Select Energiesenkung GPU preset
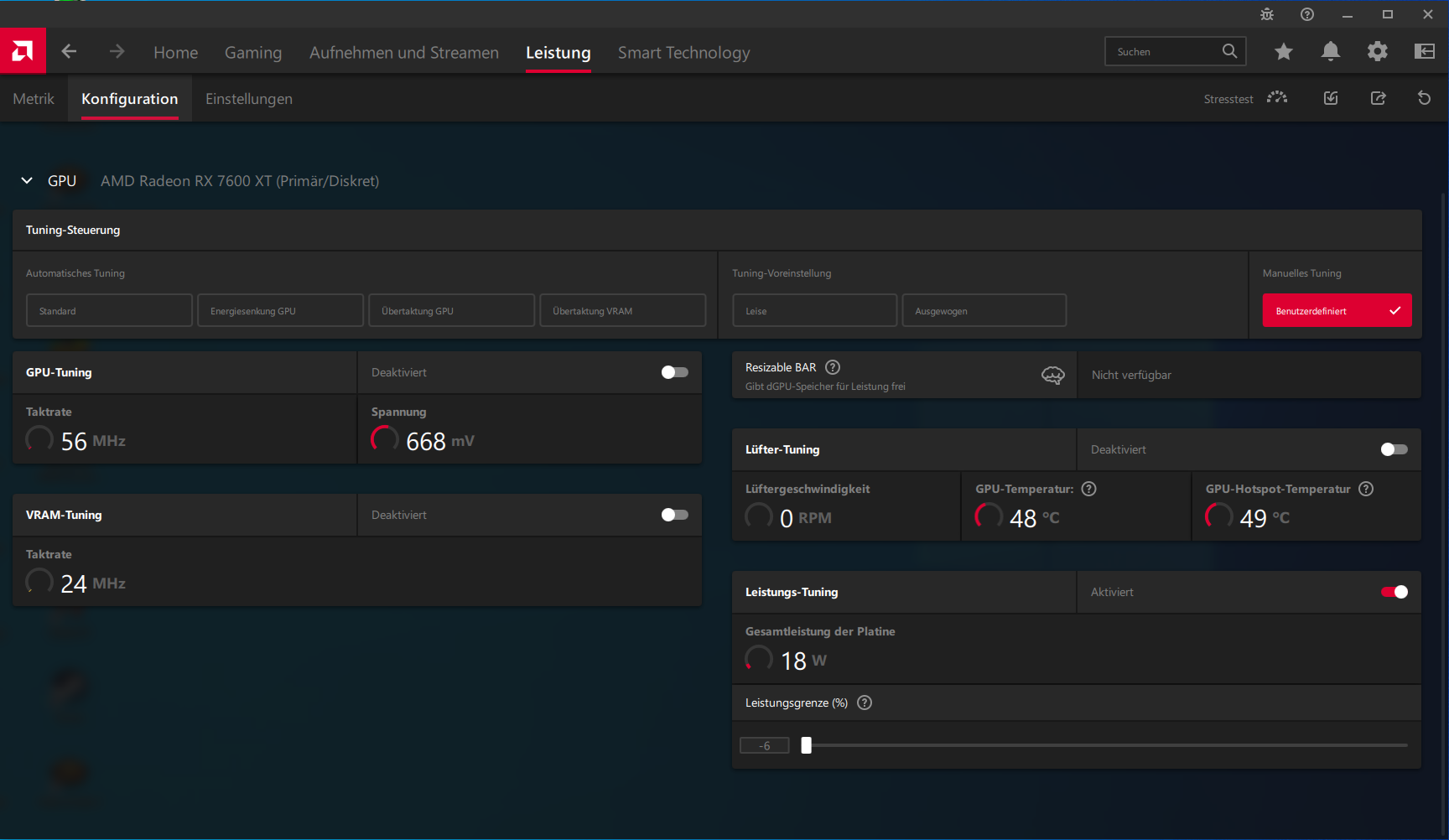The width and height of the screenshot is (1449, 840). point(280,310)
